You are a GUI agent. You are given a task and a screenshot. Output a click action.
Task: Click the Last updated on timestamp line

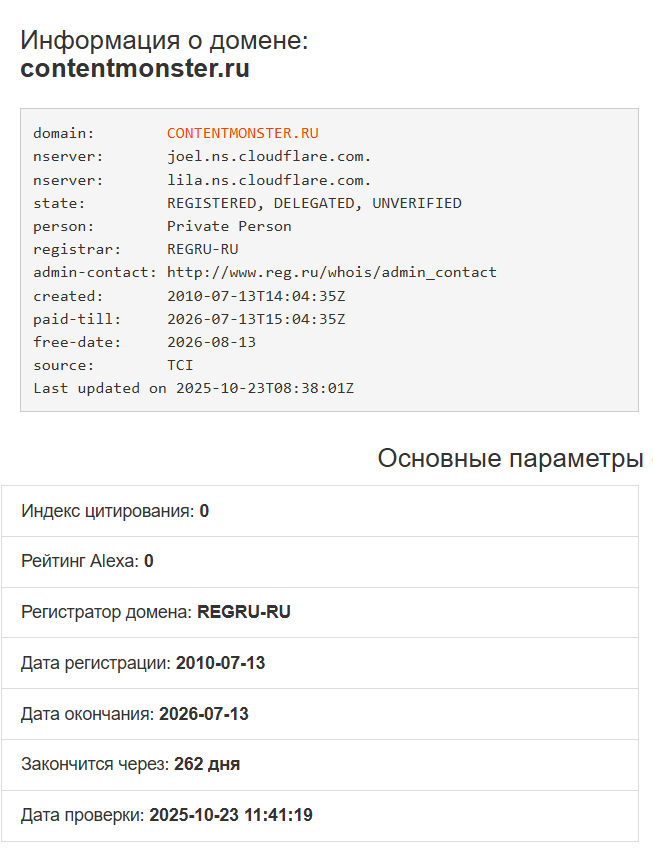[x=193, y=388]
